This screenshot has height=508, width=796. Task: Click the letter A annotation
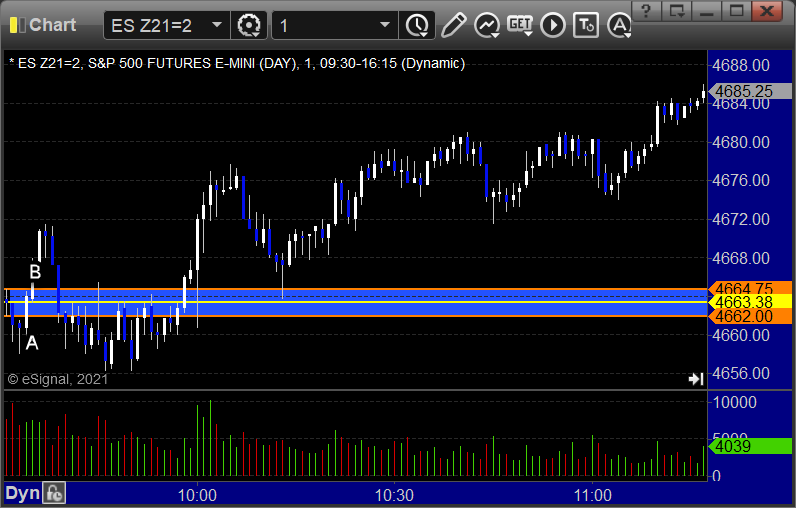click(x=32, y=343)
